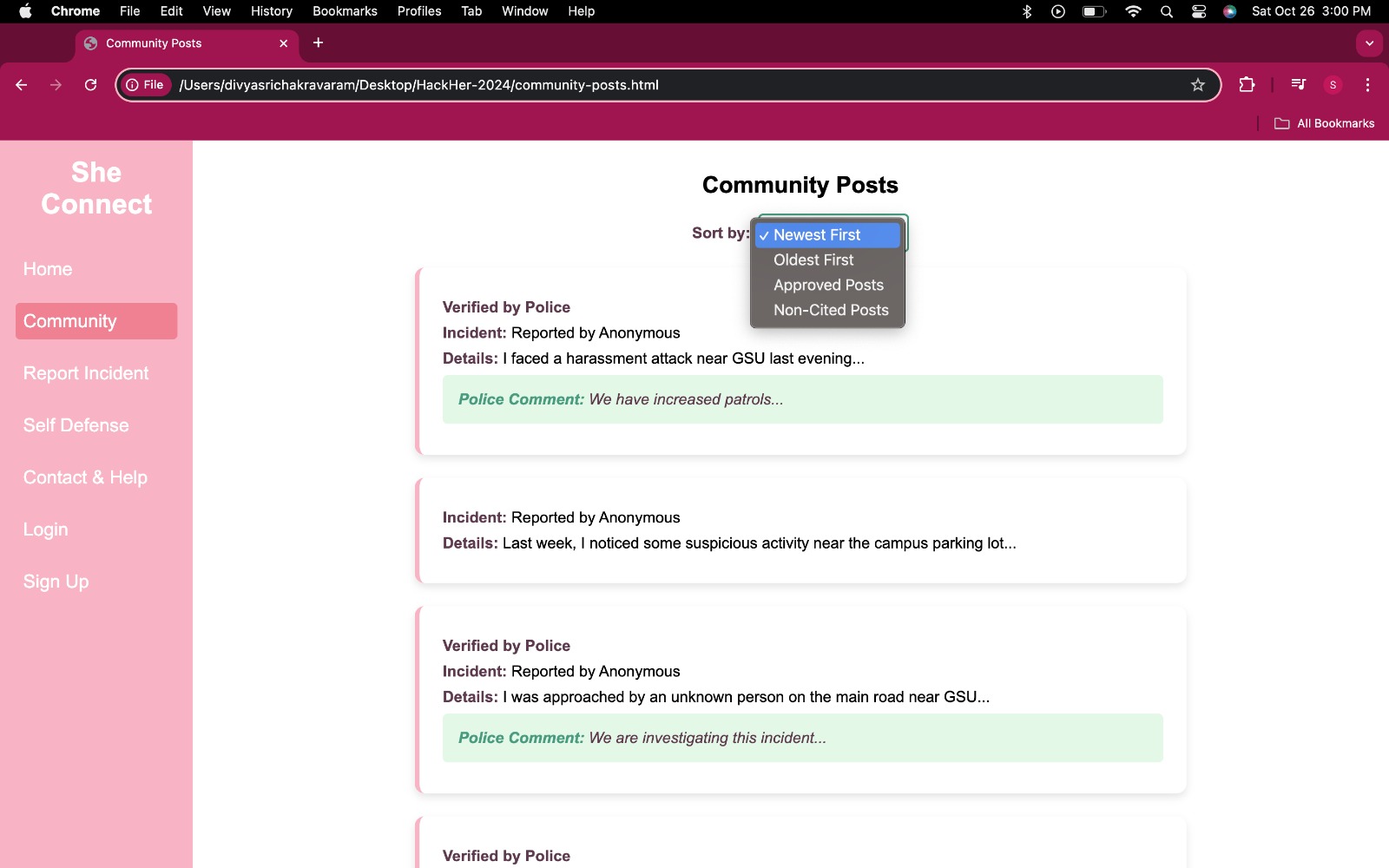1389x868 pixels.
Task: Open the Profiles menu
Action: point(419,11)
